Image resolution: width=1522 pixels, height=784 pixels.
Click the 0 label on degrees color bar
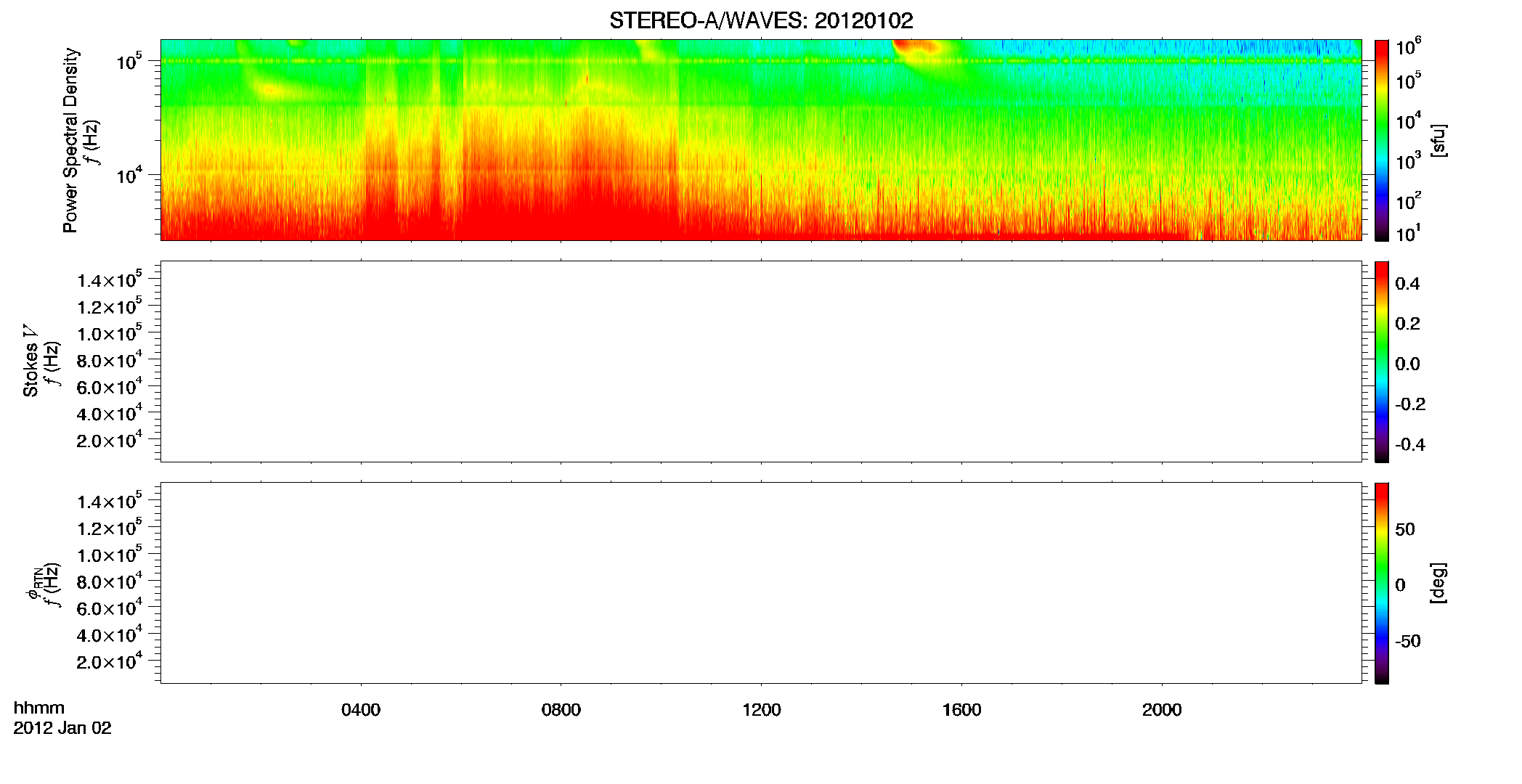click(1401, 585)
